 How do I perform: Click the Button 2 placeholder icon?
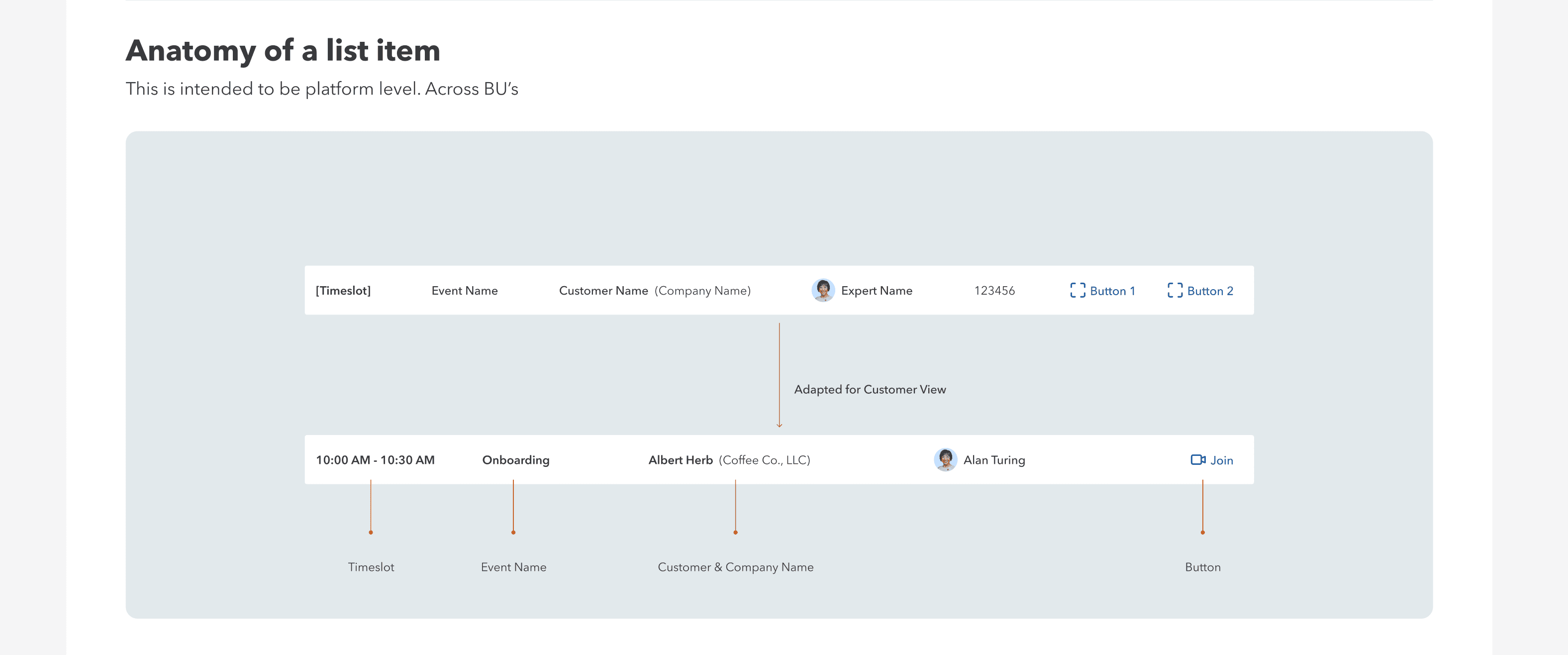(1175, 290)
